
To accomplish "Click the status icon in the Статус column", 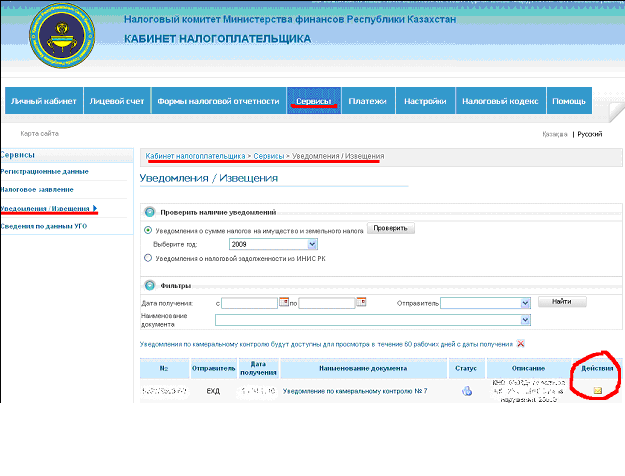I will tap(467, 391).
